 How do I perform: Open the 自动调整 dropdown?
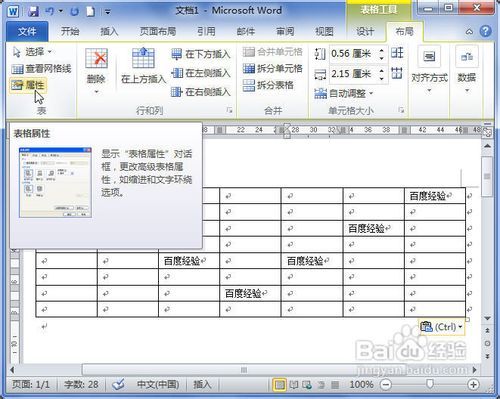pyautogui.click(x=344, y=93)
